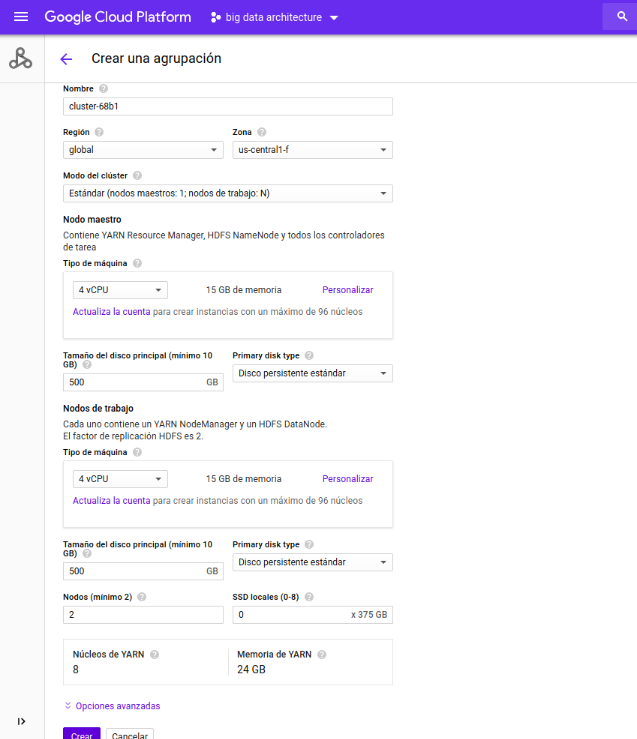Go back with the left arrow
637x739 pixels.
[66, 59]
